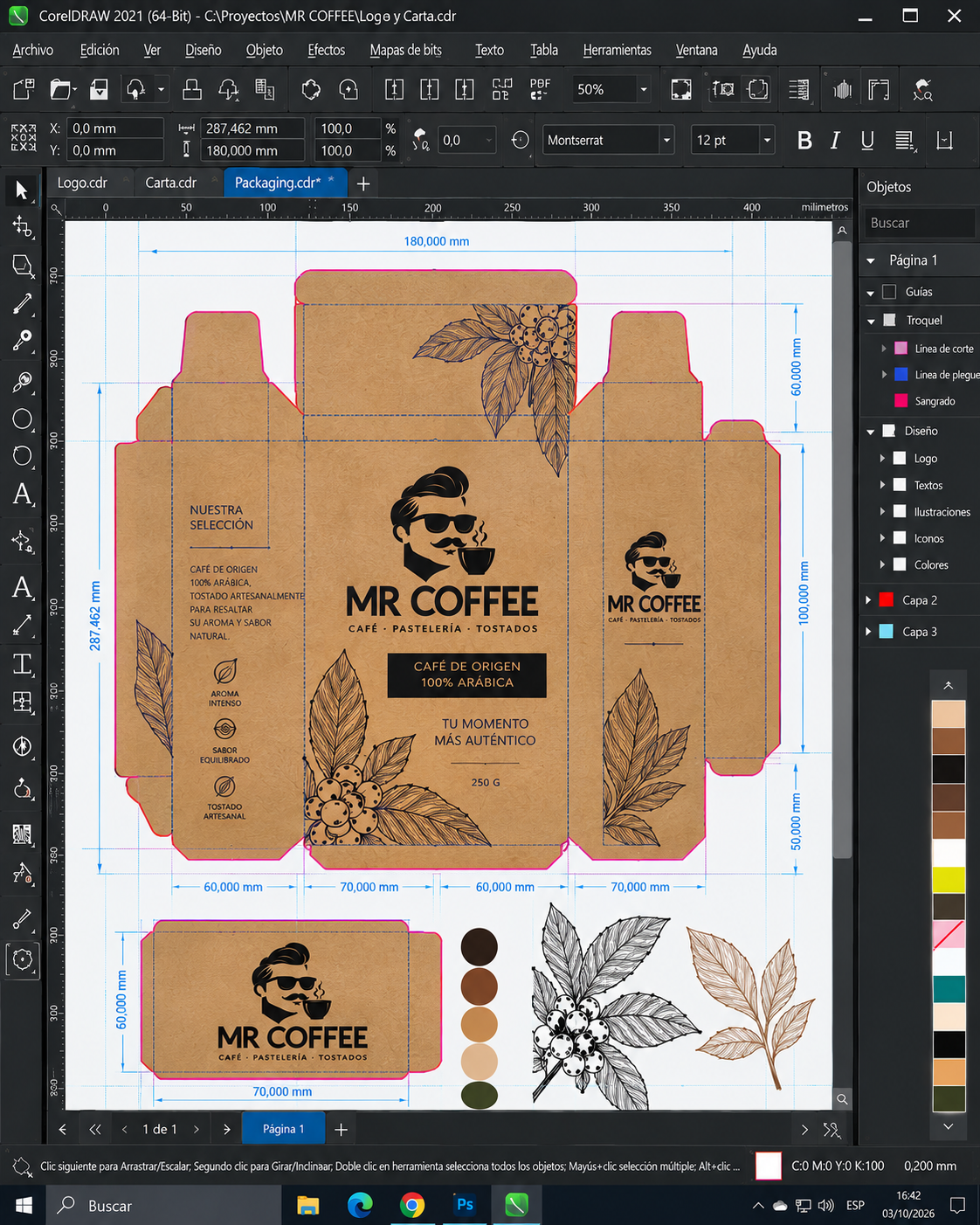Open the Montserrat font dropdown
The width and height of the screenshot is (980, 1225).
[666, 140]
